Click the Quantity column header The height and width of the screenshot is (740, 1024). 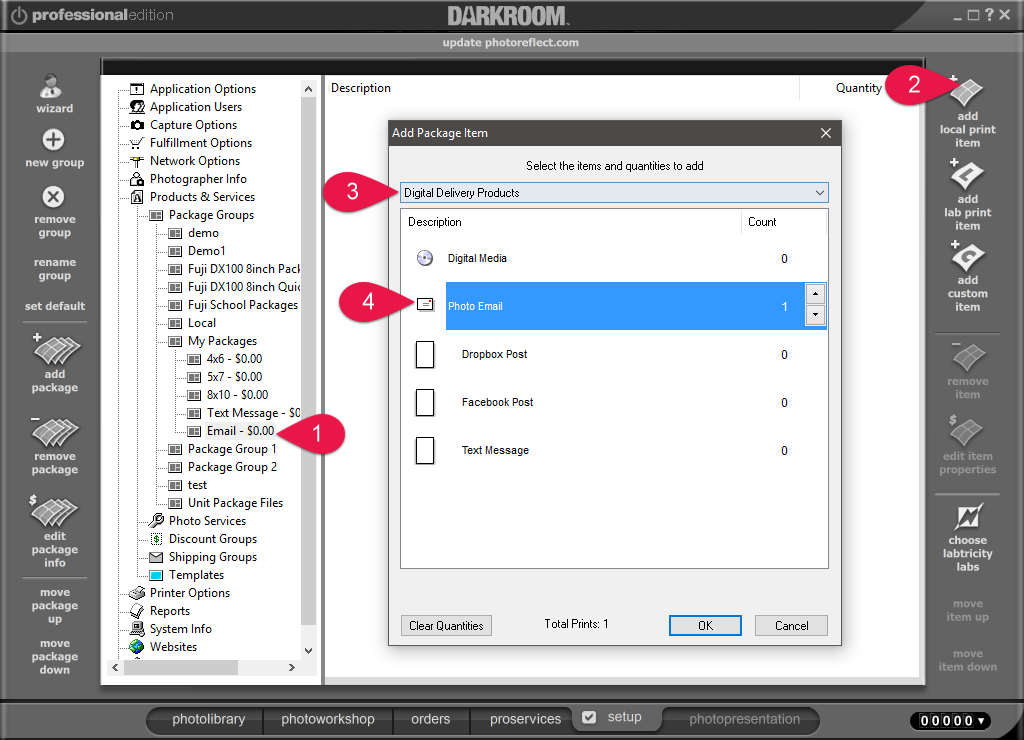click(858, 88)
